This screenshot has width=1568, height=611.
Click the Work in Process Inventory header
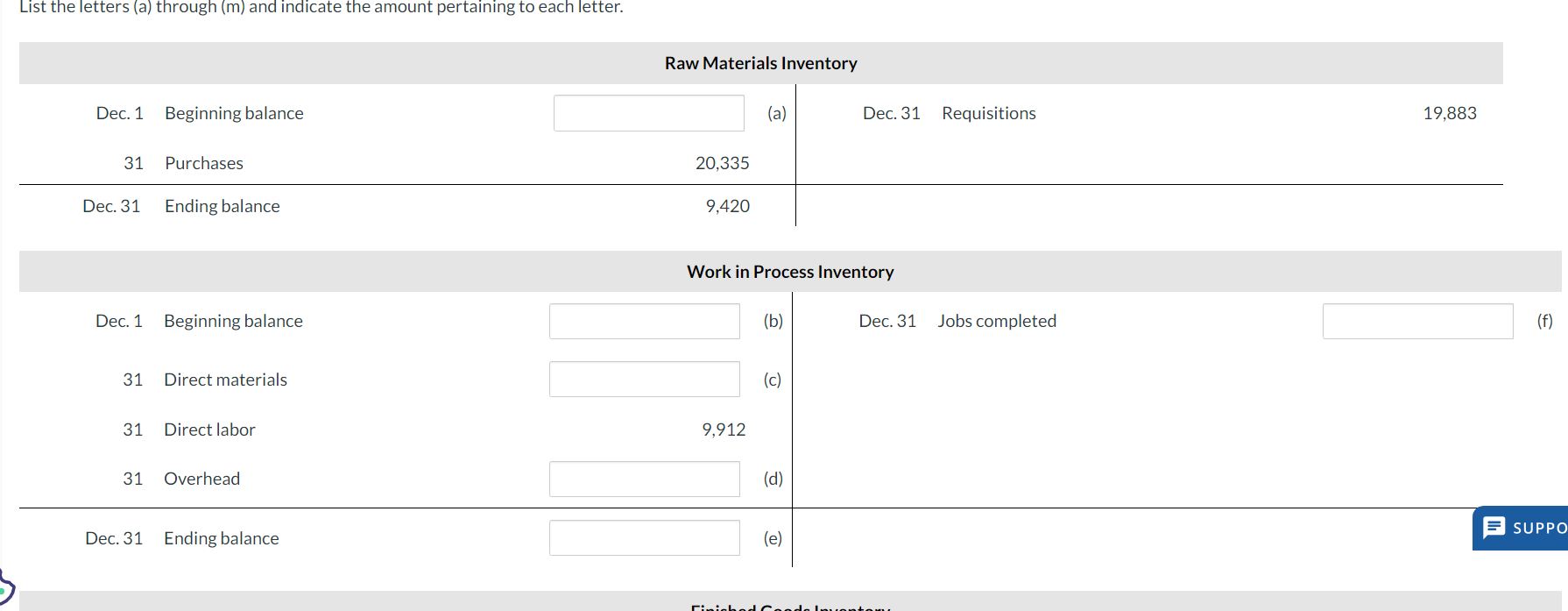tap(790, 271)
